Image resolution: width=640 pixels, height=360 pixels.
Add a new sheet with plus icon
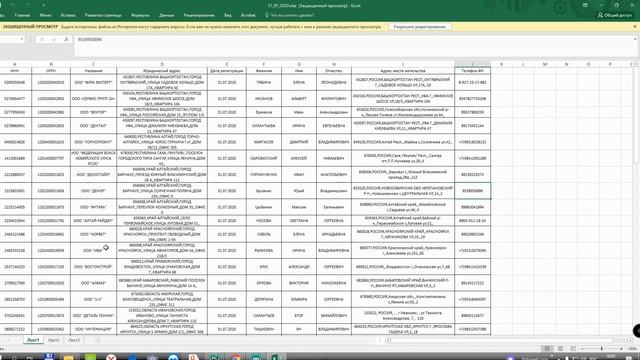[98, 340]
